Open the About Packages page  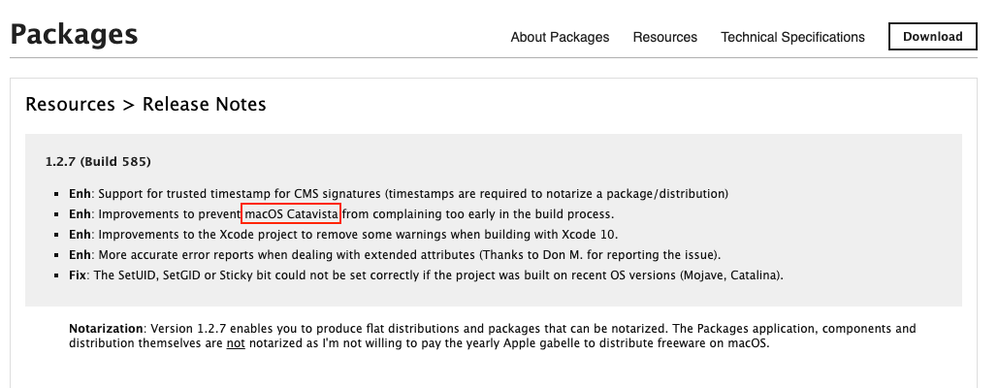(x=559, y=37)
